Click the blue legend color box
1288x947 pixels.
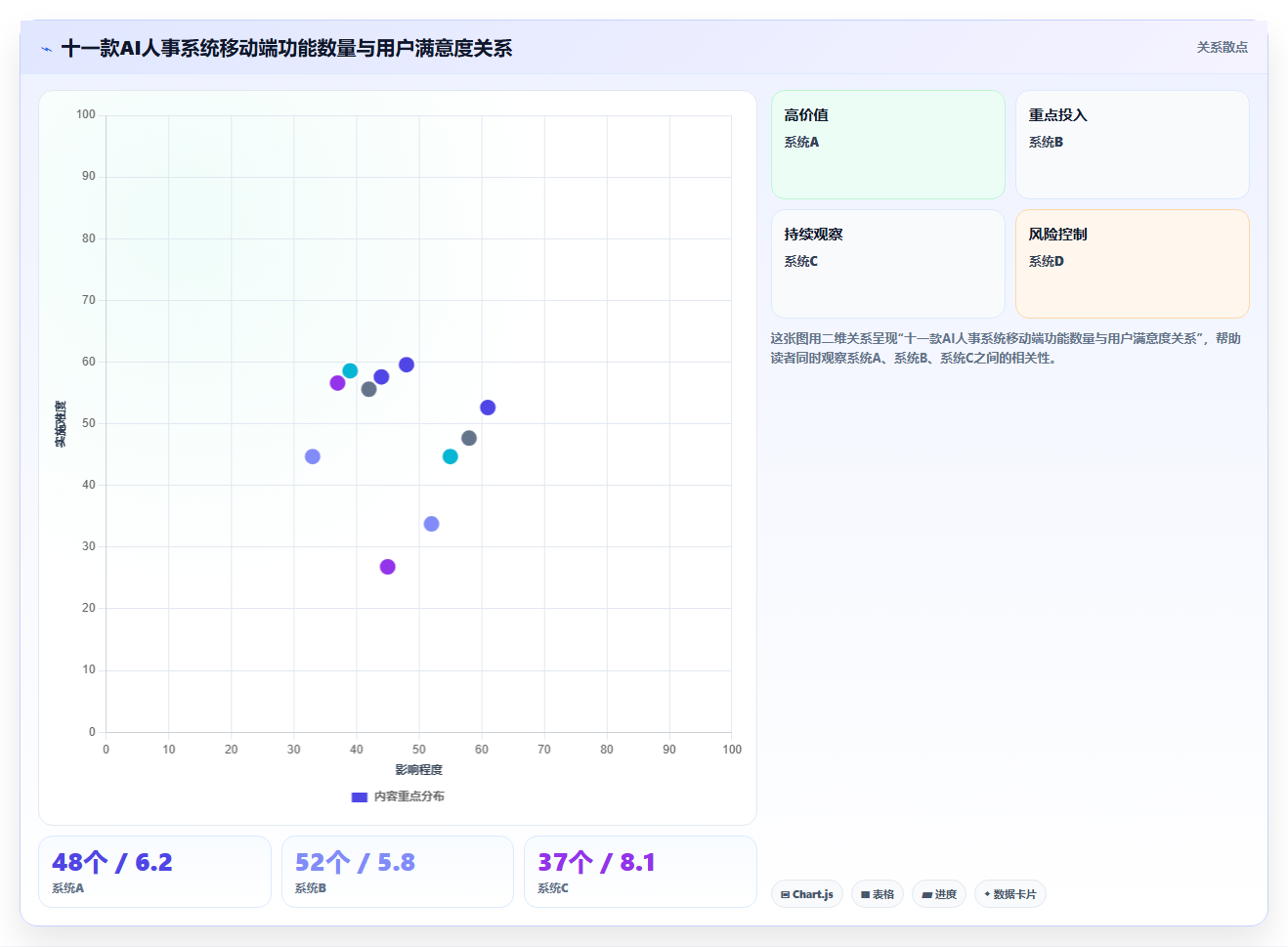click(x=359, y=797)
